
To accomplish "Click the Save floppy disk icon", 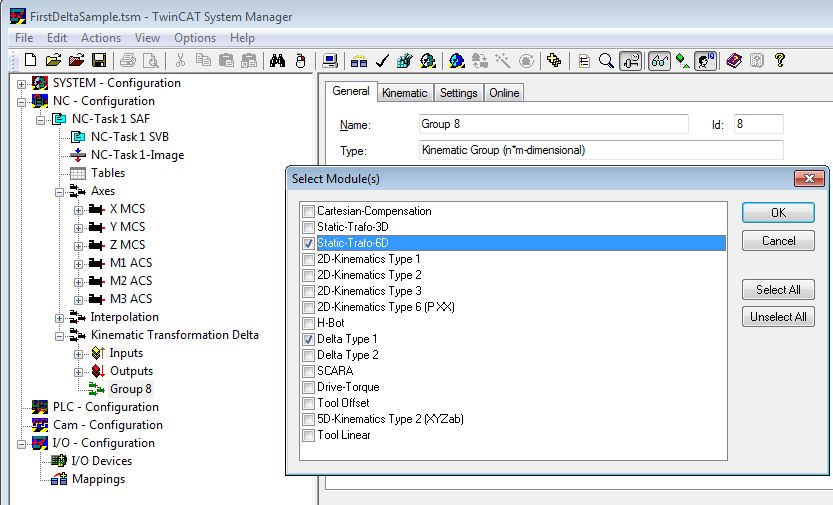I will (99, 61).
